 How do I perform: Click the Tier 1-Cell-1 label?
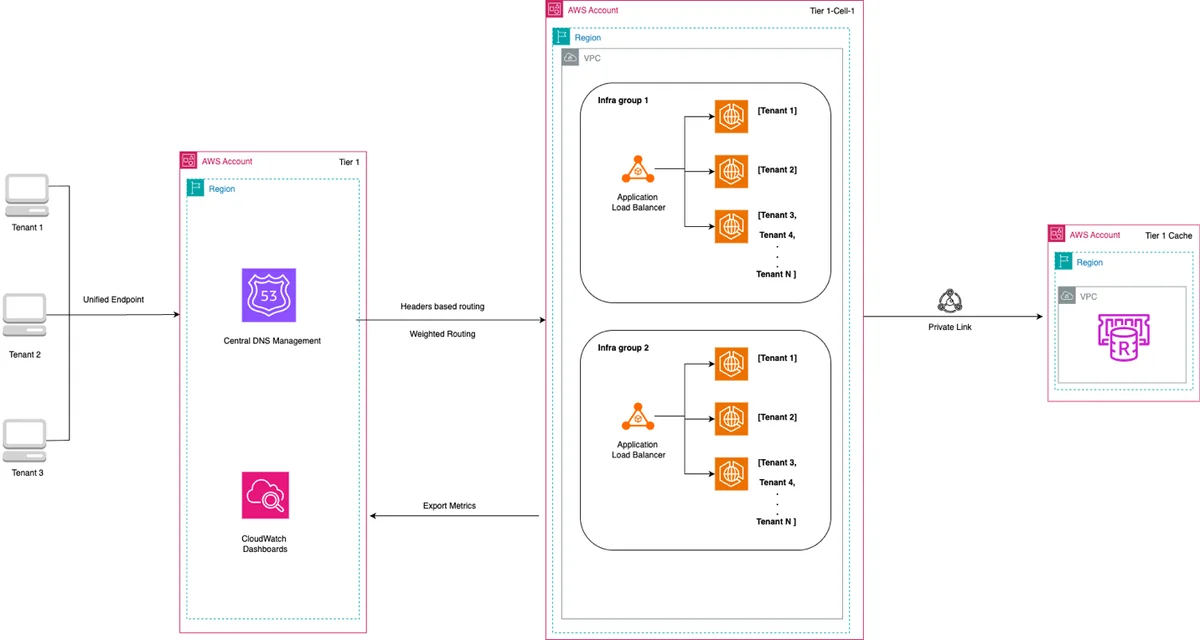832,10
